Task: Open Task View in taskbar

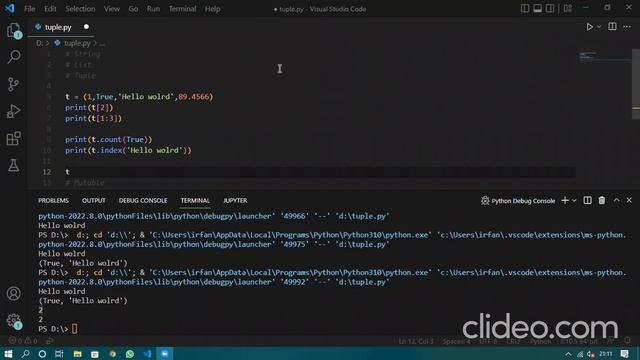Action: pyautogui.click(x=60, y=354)
